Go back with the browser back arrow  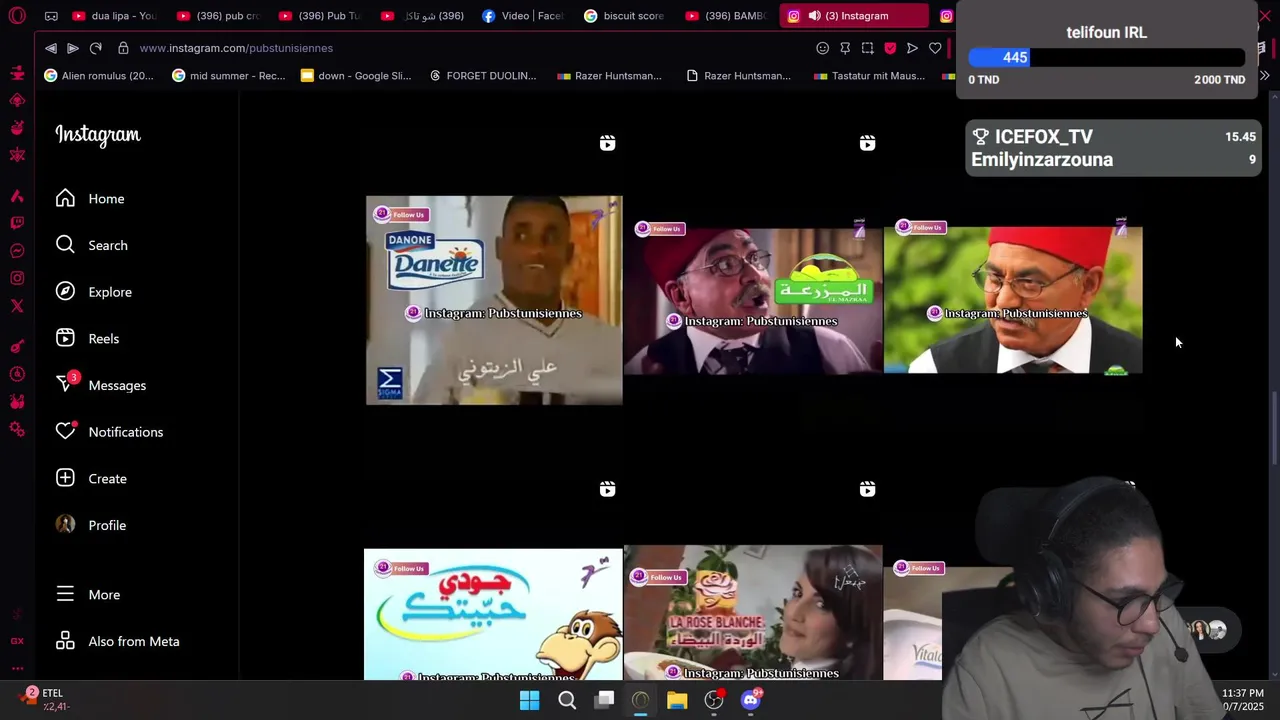51,48
